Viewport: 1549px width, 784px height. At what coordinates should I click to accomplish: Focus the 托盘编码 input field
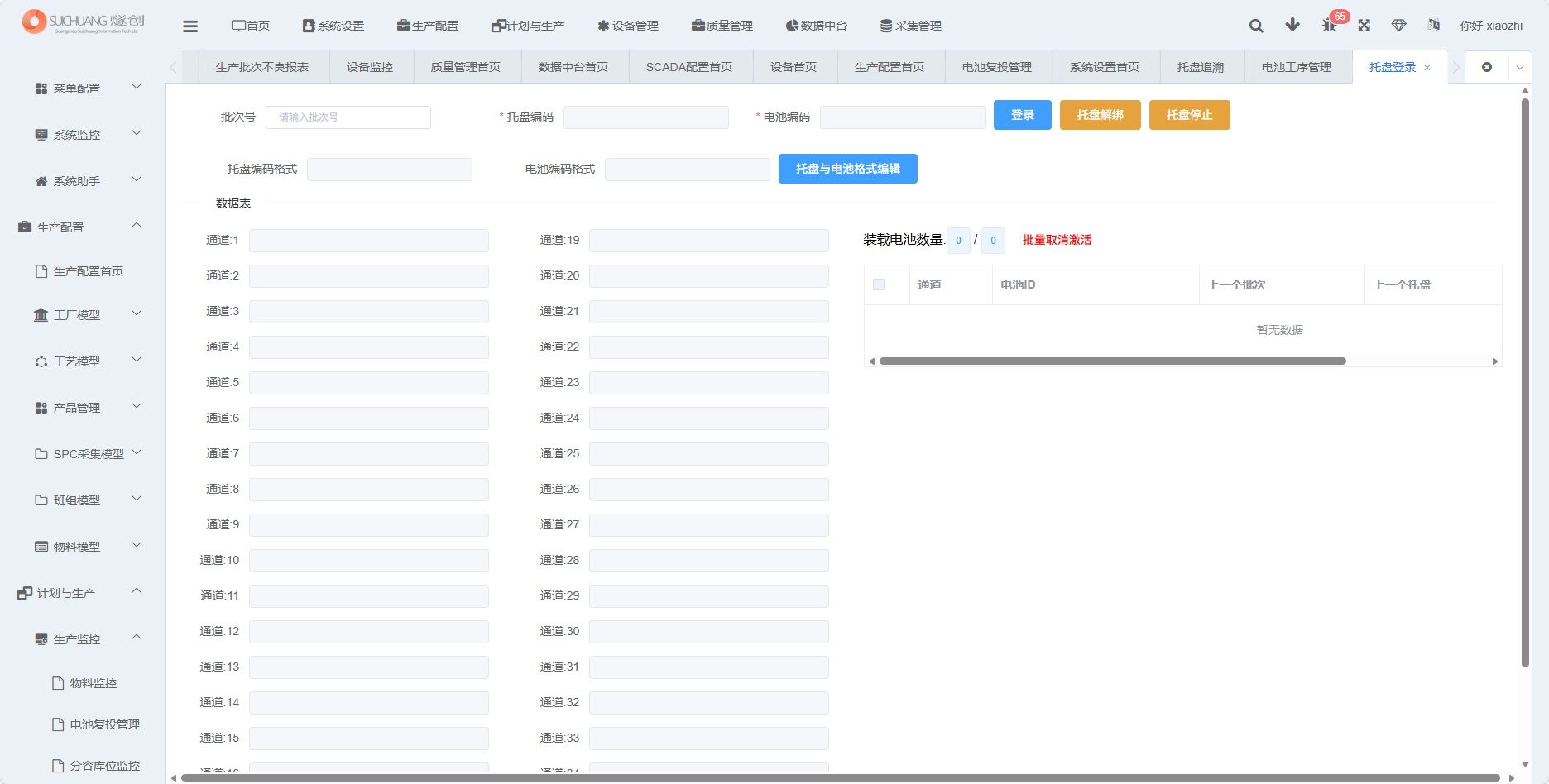(646, 117)
